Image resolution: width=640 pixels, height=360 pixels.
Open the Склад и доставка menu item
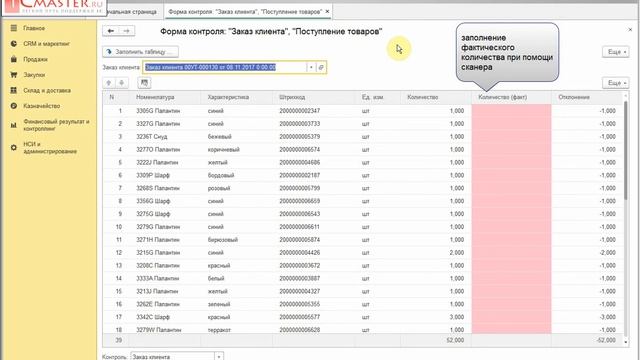tap(47, 90)
